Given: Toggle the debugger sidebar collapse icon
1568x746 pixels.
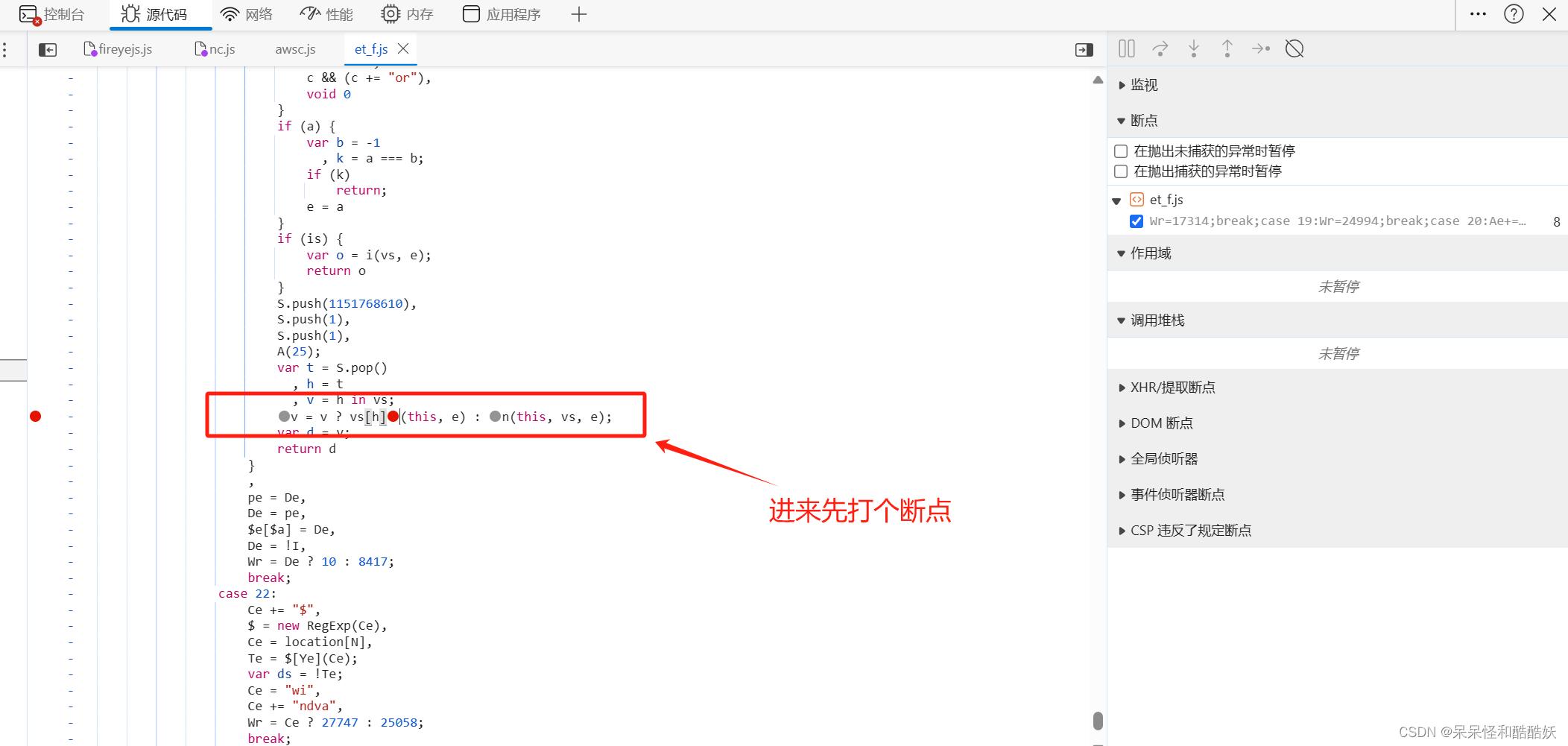Looking at the screenshot, I should [1084, 50].
